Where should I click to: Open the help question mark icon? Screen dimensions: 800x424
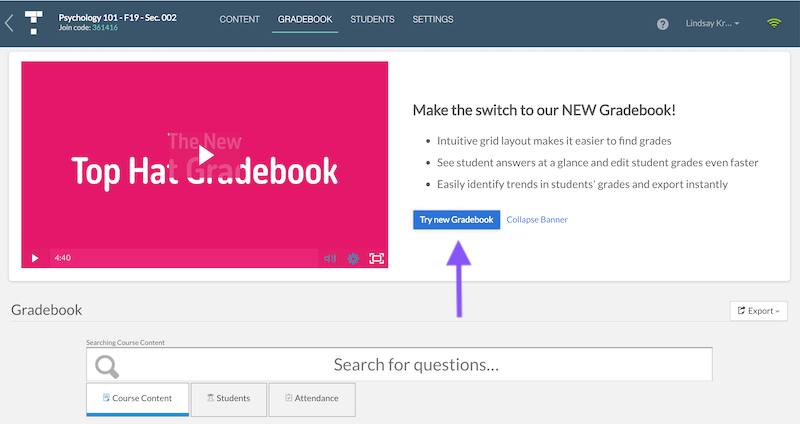click(x=662, y=24)
